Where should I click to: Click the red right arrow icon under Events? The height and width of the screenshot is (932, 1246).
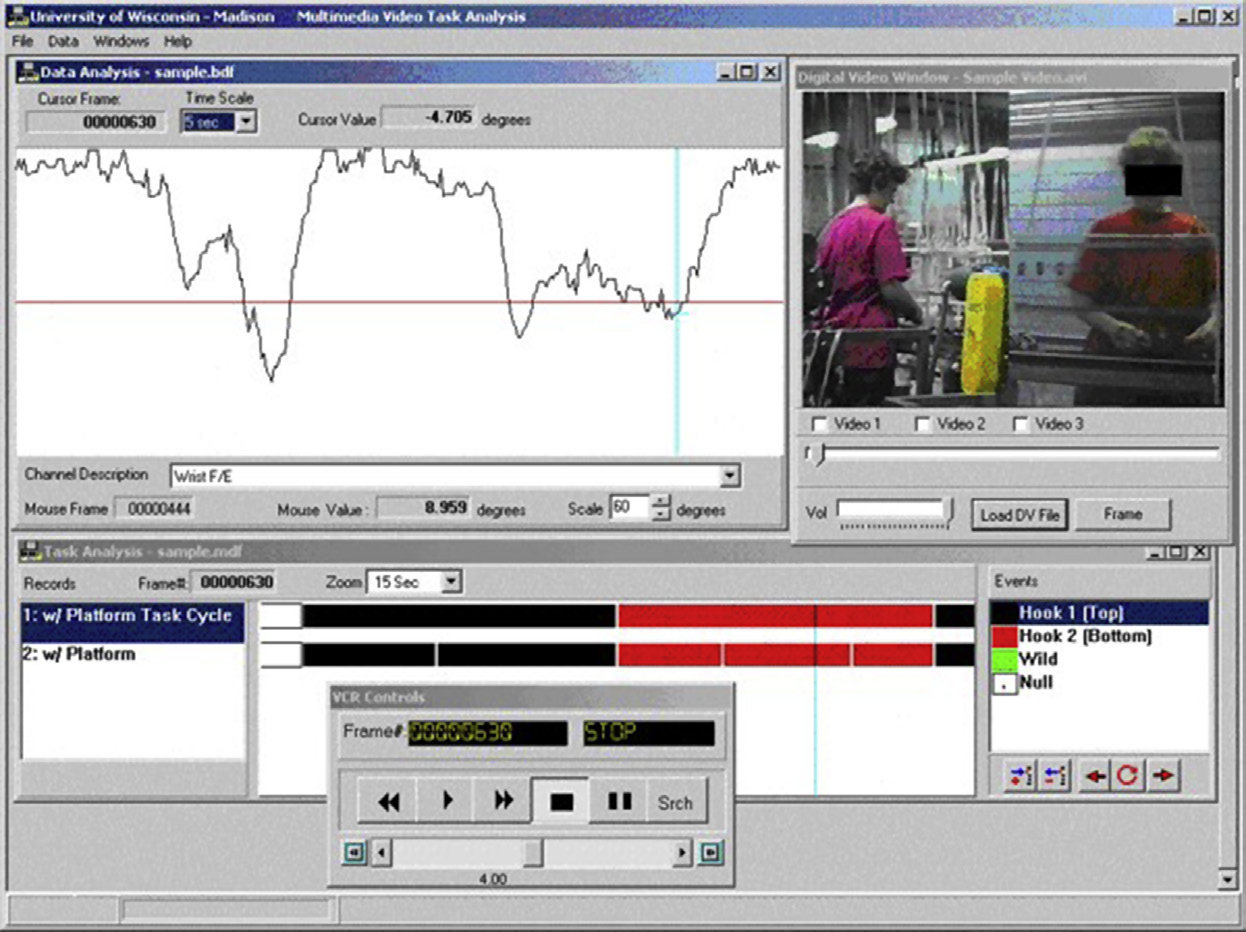[1162, 776]
